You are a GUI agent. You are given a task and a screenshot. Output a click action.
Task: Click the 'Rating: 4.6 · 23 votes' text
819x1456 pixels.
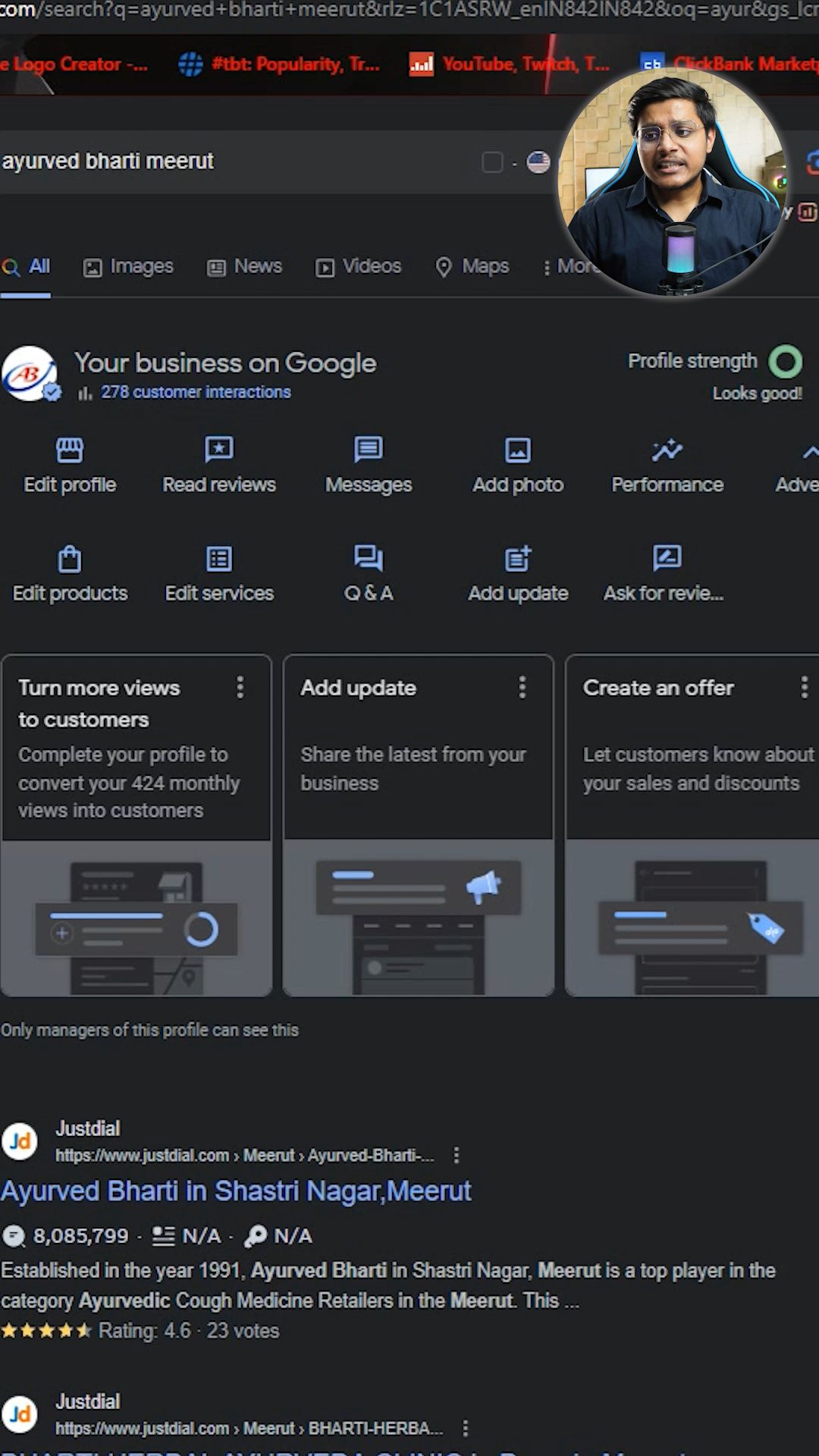tap(189, 1331)
